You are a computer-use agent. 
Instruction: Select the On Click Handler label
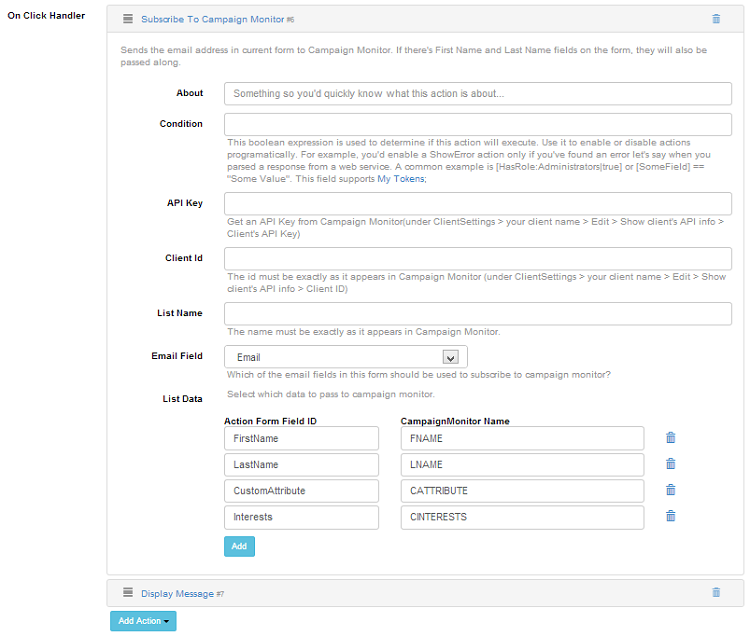pos(46,16)
